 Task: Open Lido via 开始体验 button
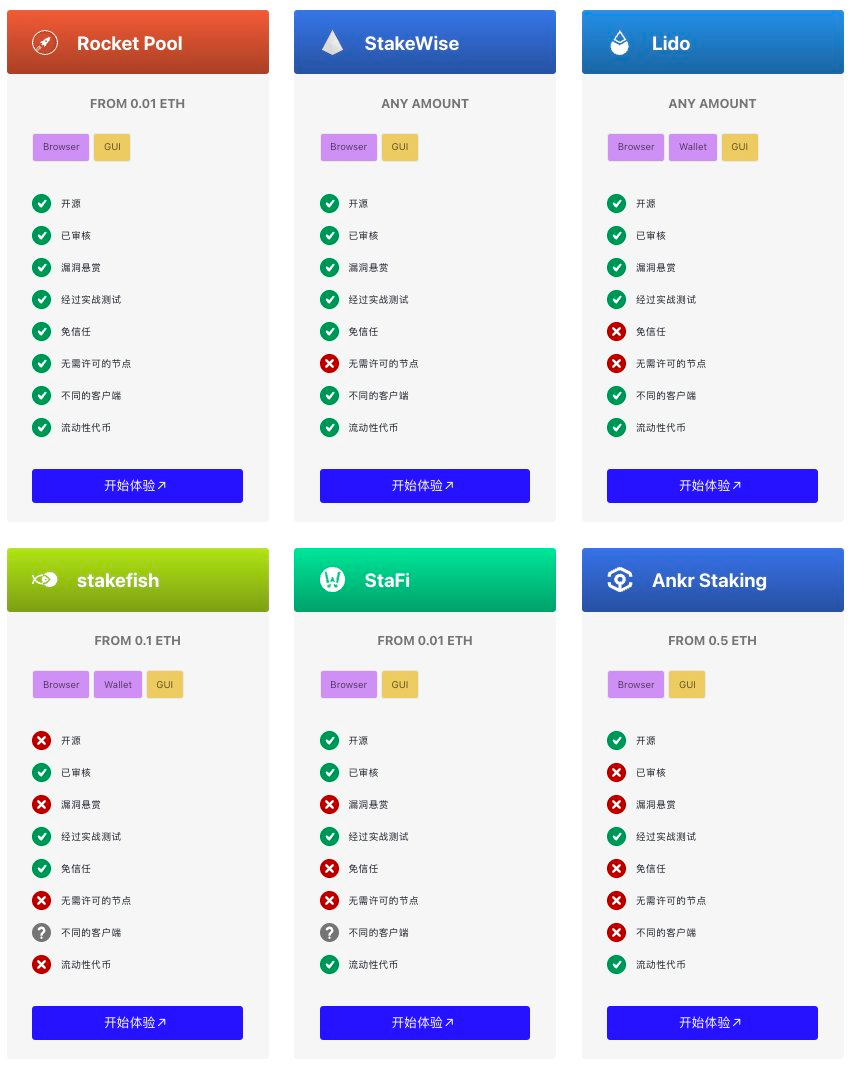point(712,486)
